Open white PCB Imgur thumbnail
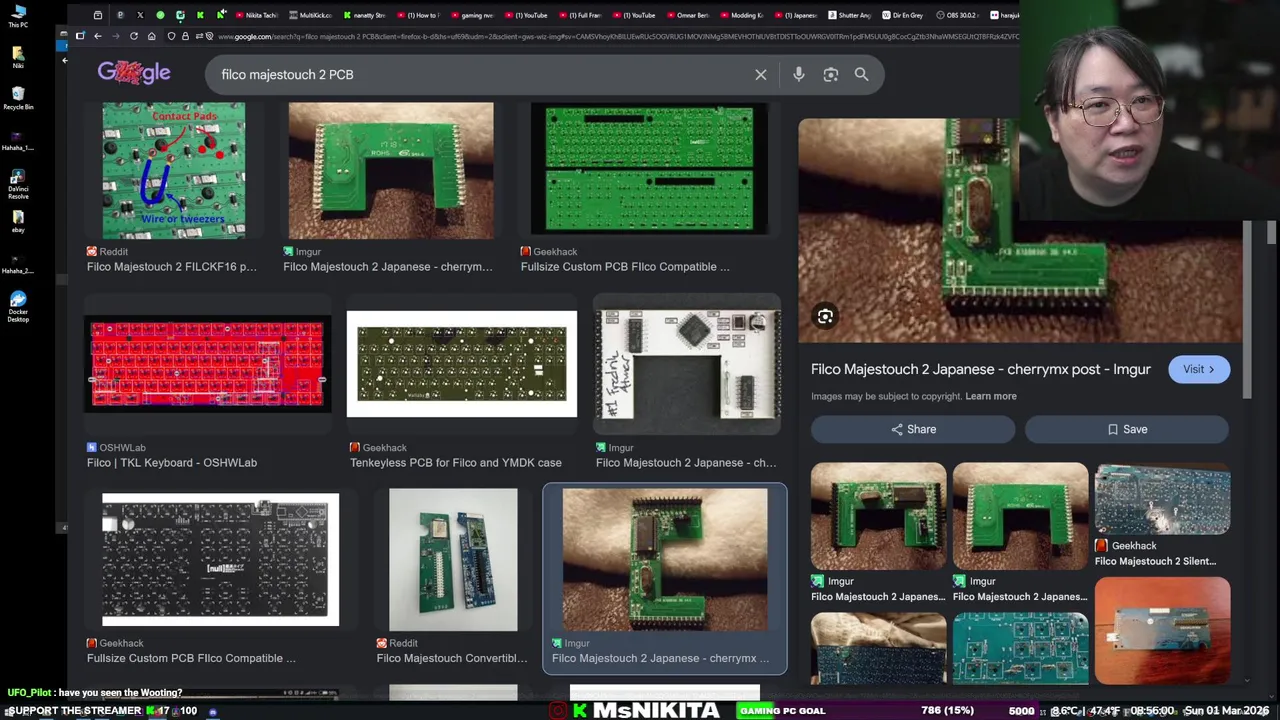Screen dimensions: 1280x720 [687, 365]
